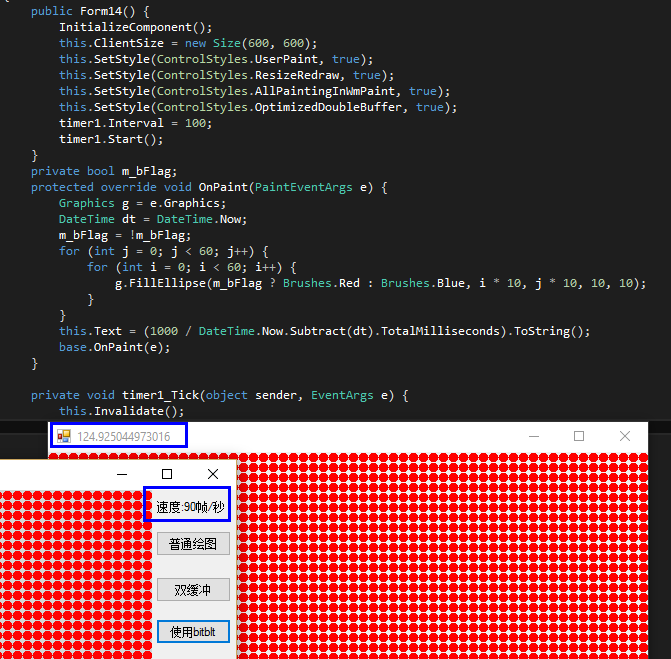Image resolution: width=671 pixels, height=659 pixels.
Task: Click the timer1.Interval = 100; line
Action: (x=135, y=123)
